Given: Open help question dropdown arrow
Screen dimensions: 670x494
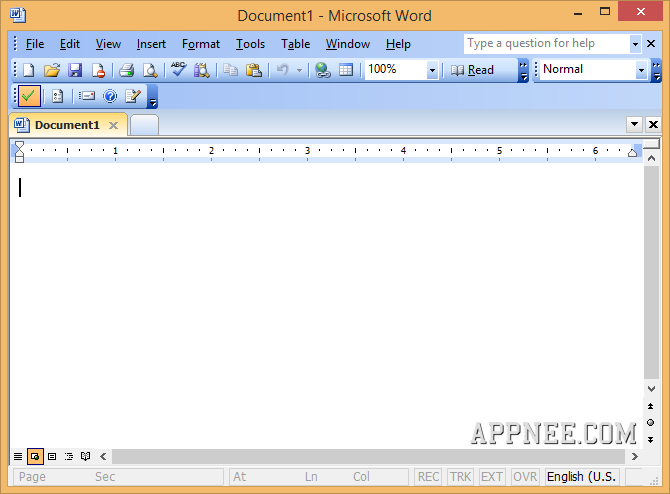Looking at the screenshot, I should (635, 44).
